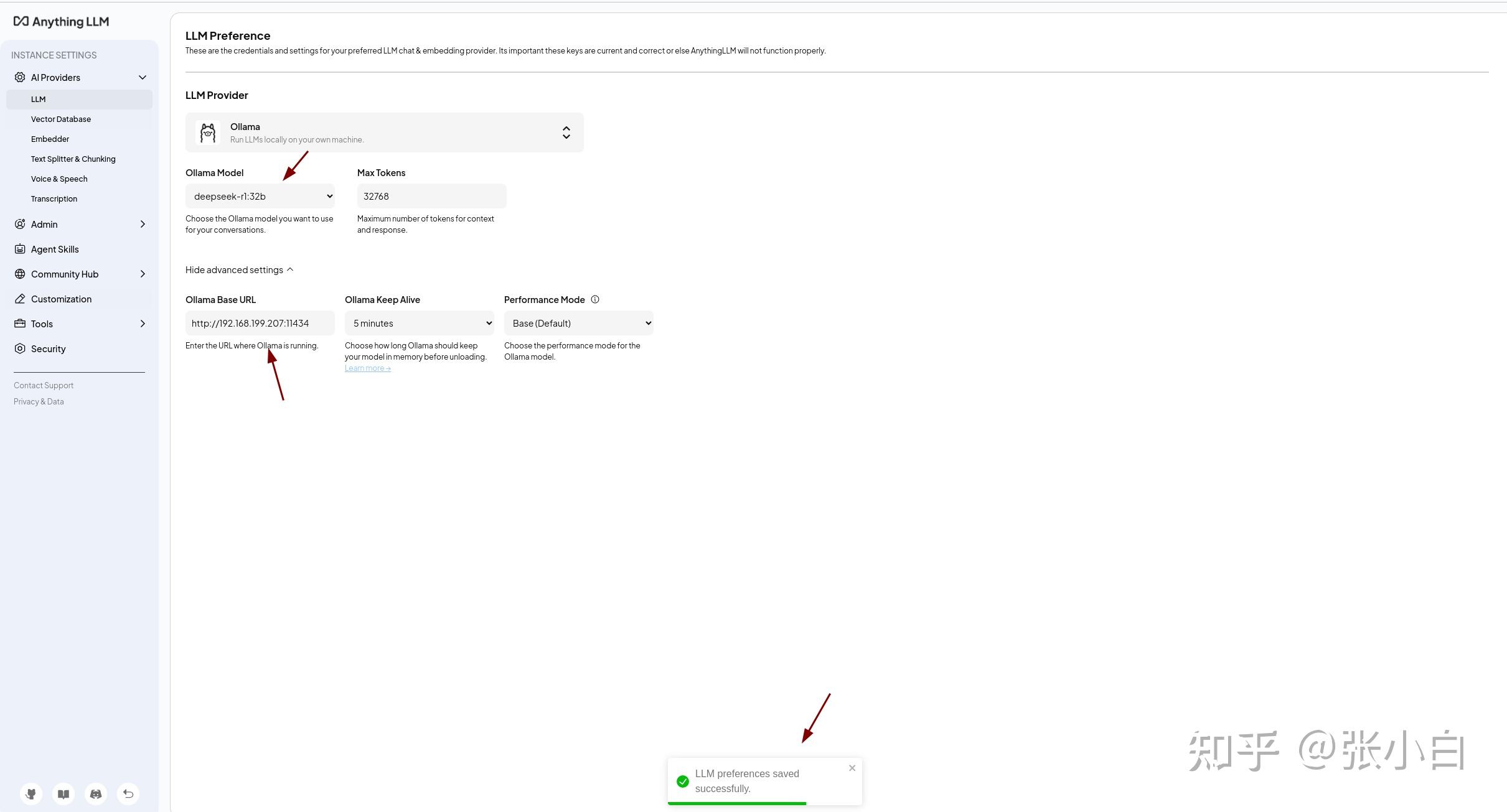Click the Tools briefcase icon
The image size is (1507, 812).
coord(20,324)
